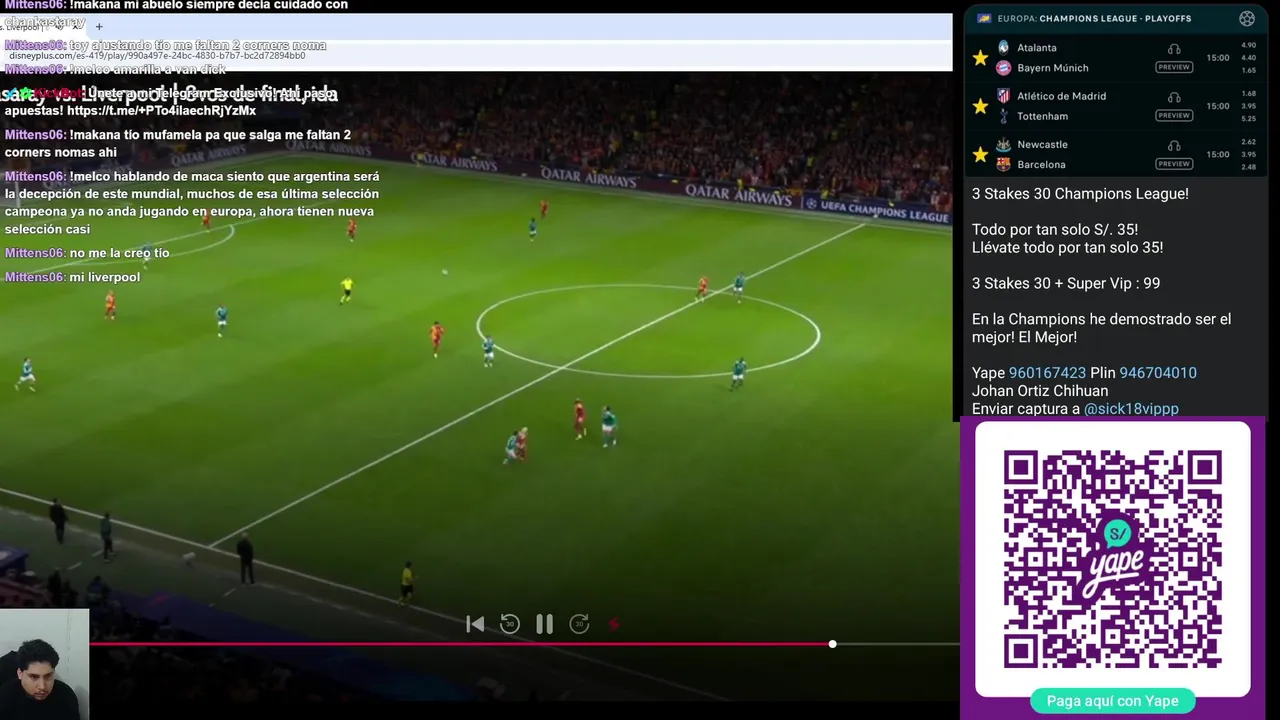This screenshot has width=1280, height=720.
Task: Select odds 5.25 for Tottenham
Action: pyautogui.click(x=1248, y=118)
